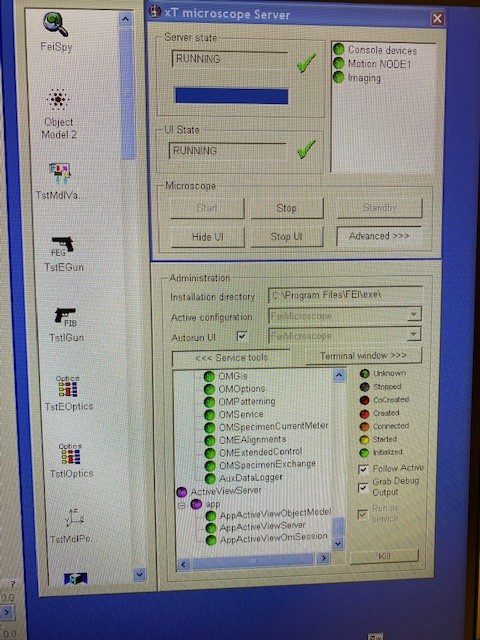Open the Object Model 2 icon
Viewport: 480px width, 640px height.
point(58,100)
